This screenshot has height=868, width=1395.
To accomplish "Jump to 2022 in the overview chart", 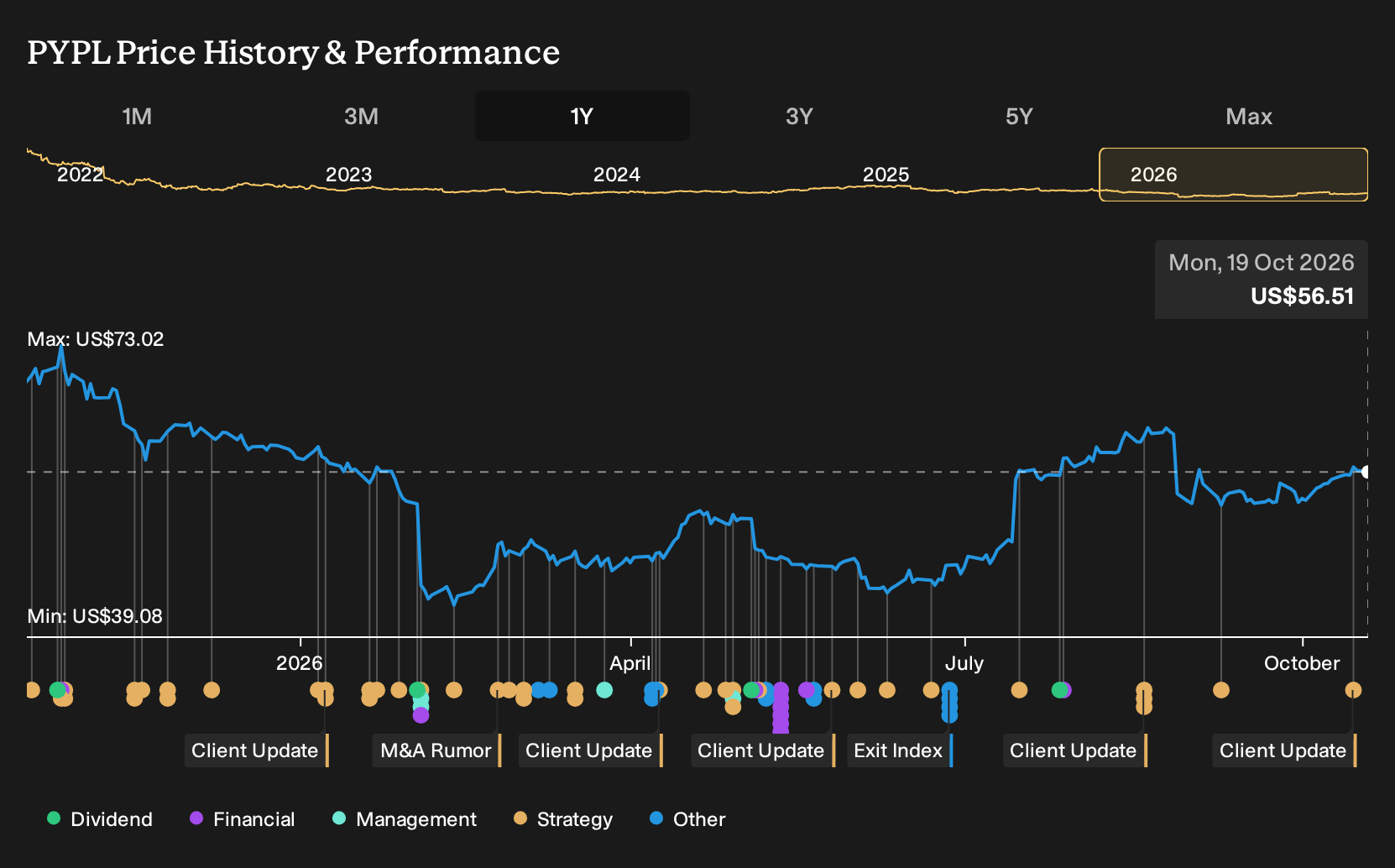I will (x=80, y=175).
